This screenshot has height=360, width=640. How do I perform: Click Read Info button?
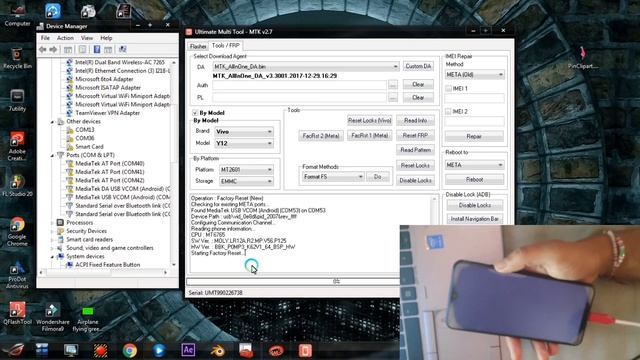click(x=415, y=120)
